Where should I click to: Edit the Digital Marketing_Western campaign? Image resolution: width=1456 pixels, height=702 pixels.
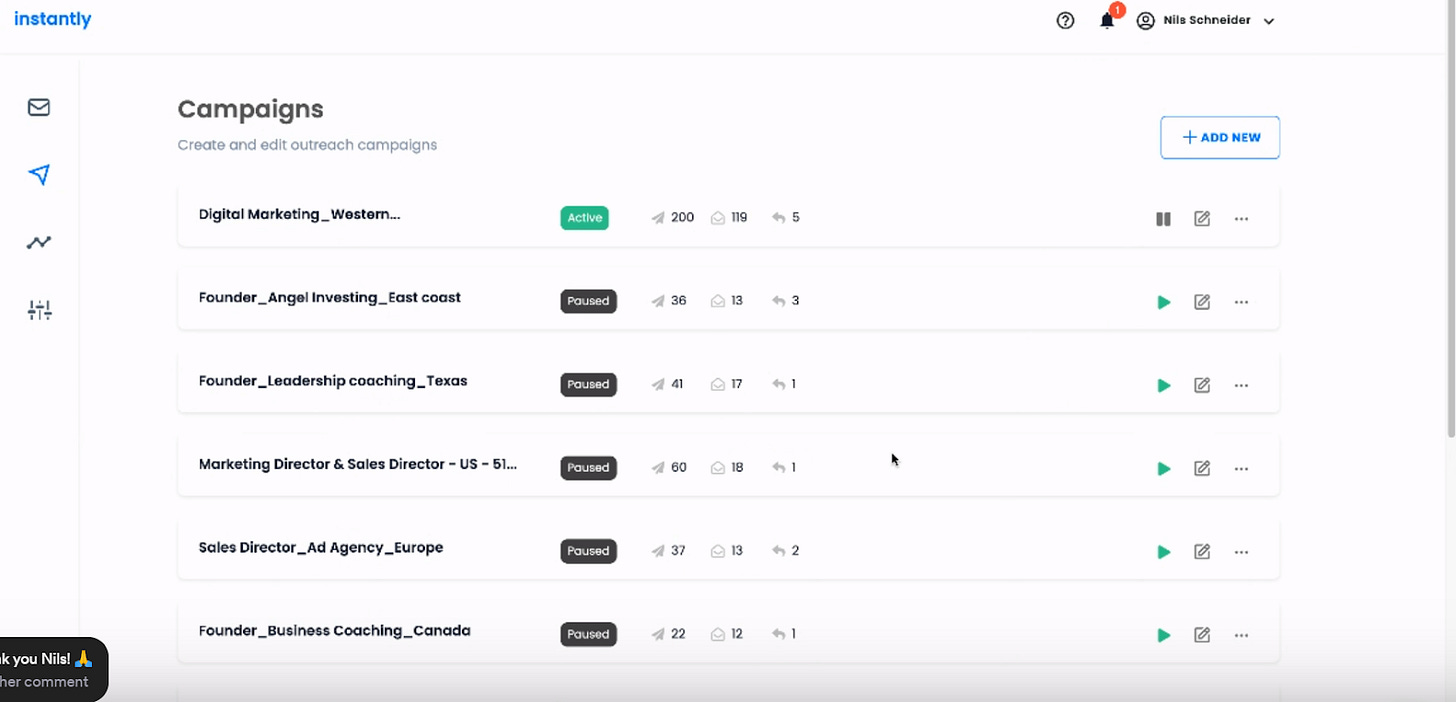[x=1202, y=218]
